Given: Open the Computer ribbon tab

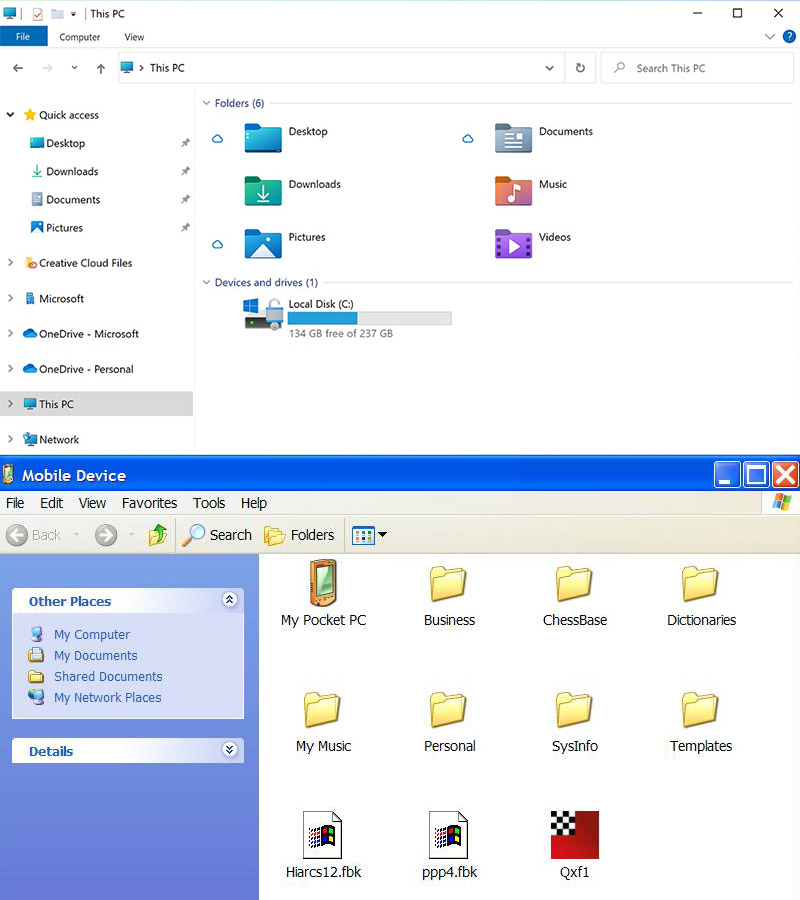Looking at the screenshot, I should tap(80, 37).
